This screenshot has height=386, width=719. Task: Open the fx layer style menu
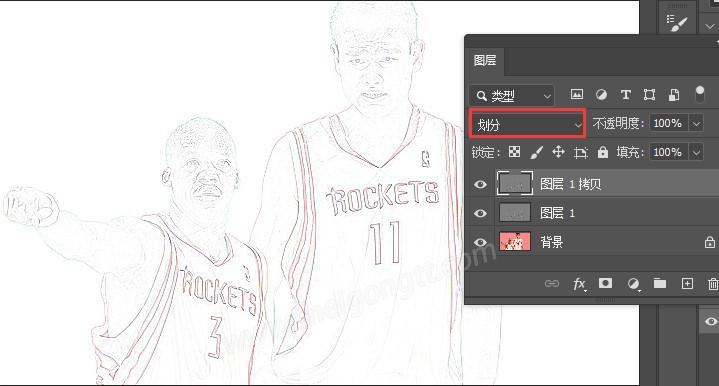(x=580, y=284)
